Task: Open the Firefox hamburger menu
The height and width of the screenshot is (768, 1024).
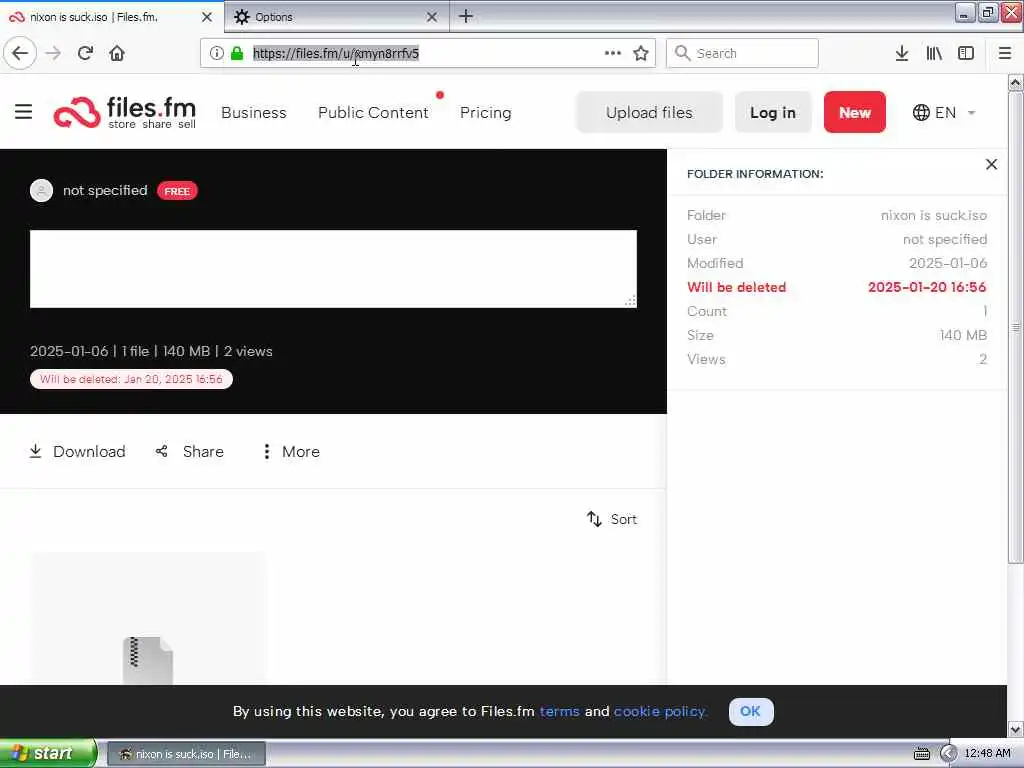Action: [1005, 54]
